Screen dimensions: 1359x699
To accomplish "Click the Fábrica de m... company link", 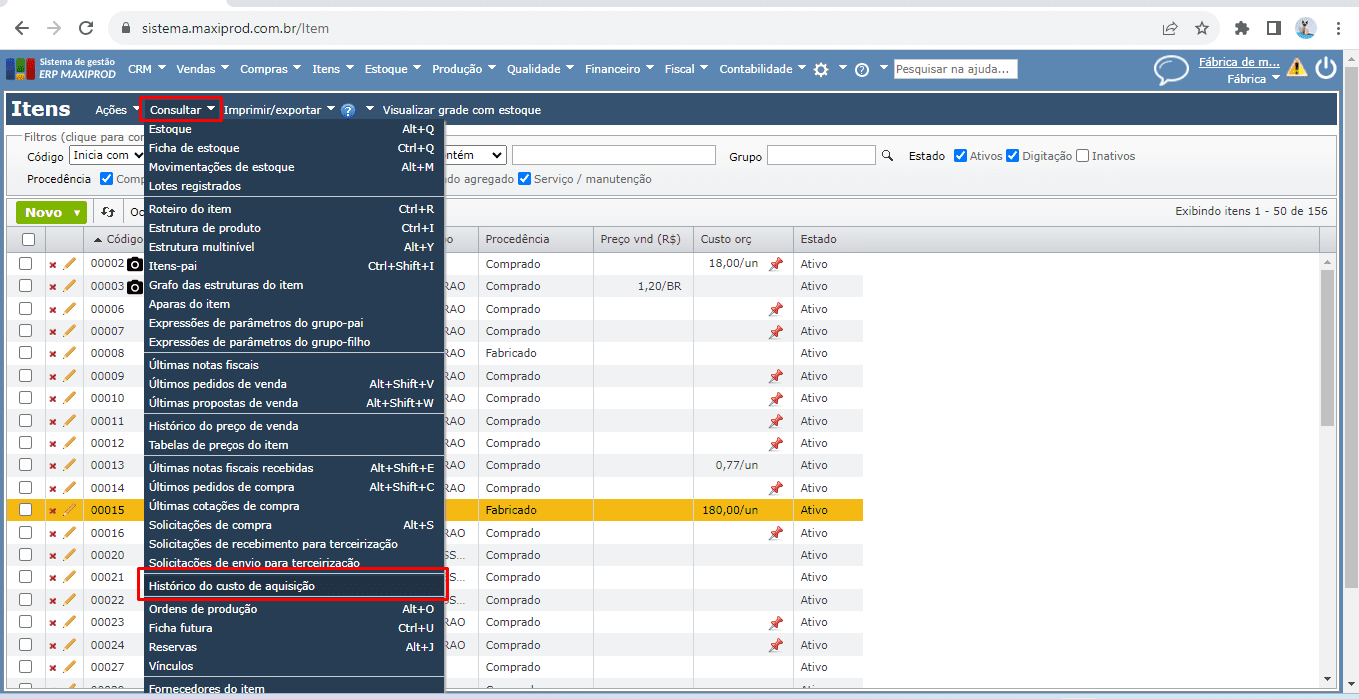I will pos(1239,62).
